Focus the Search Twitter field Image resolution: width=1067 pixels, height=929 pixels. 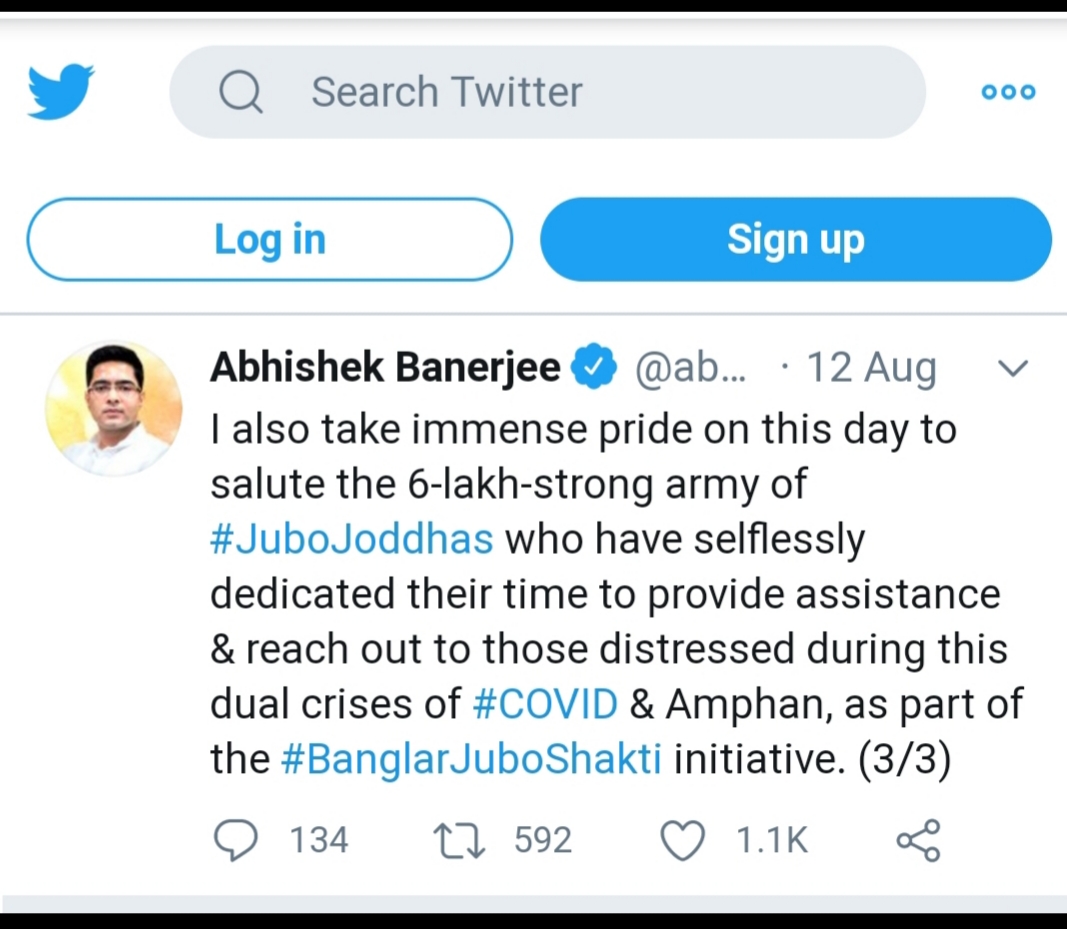[560, 92]
